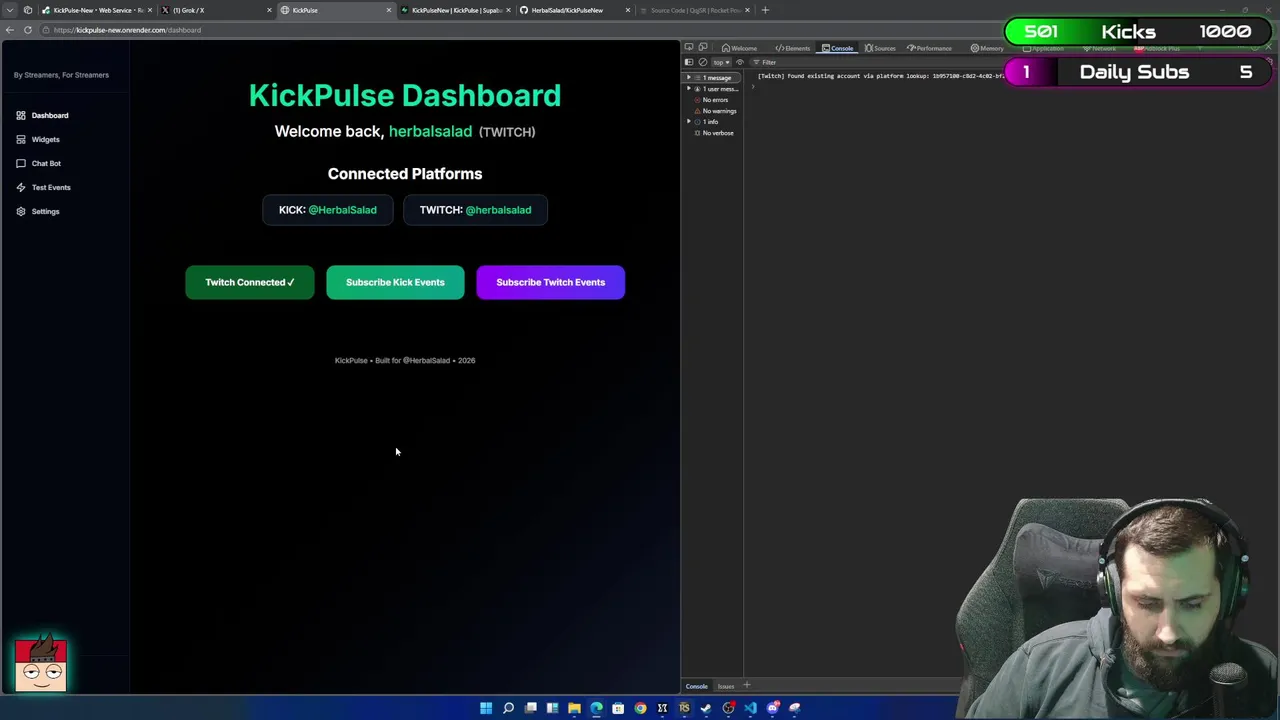Click the console prompt chevron
Image resolution: width=1280 pixels, height=720 pixels.
[753, 87]
